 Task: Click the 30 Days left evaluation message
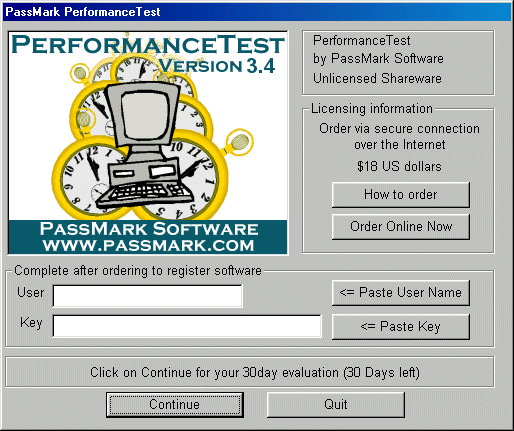point(255,372)
